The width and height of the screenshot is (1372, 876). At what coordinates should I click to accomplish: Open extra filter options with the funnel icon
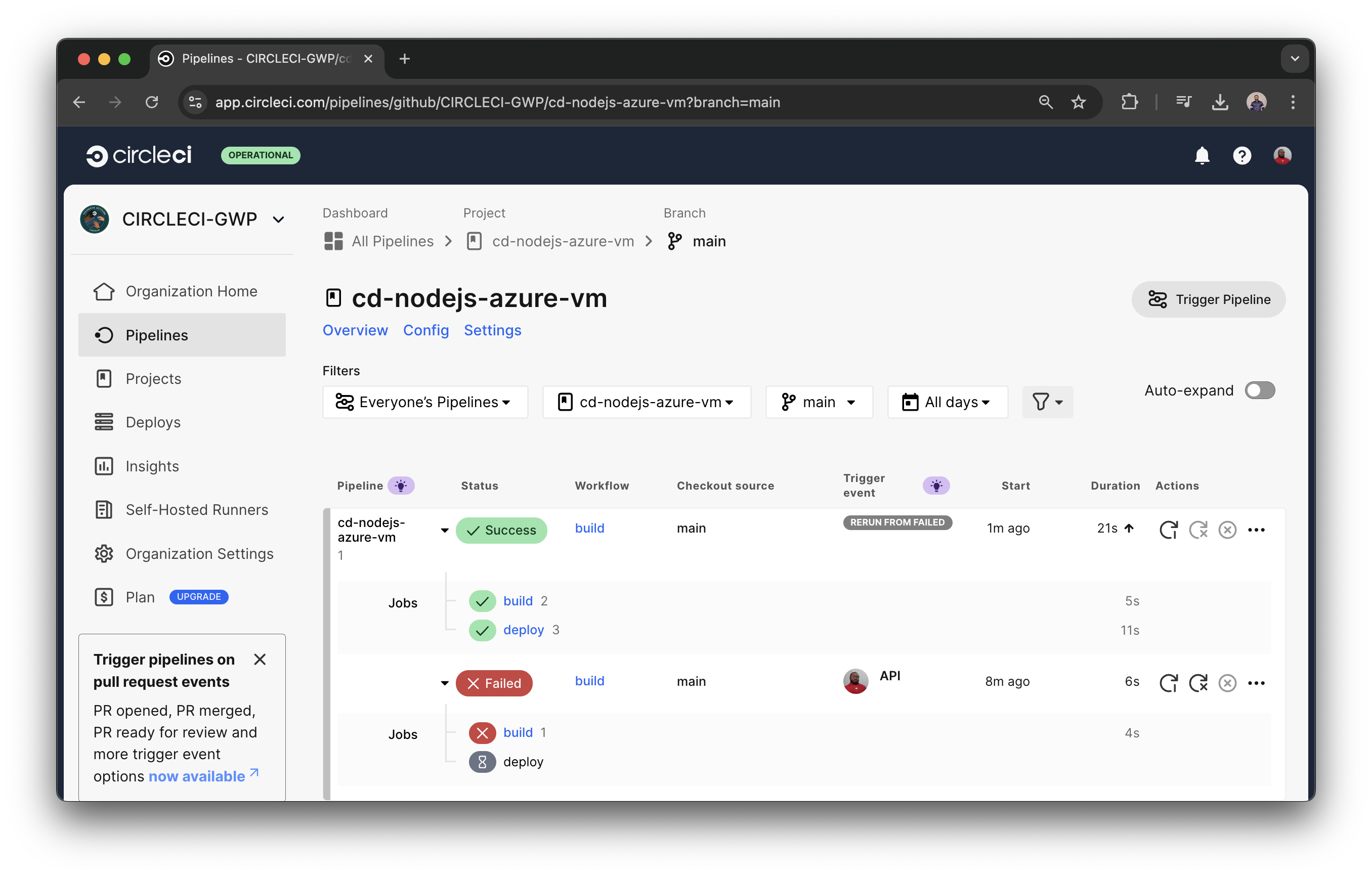(x=1047, y=402)
